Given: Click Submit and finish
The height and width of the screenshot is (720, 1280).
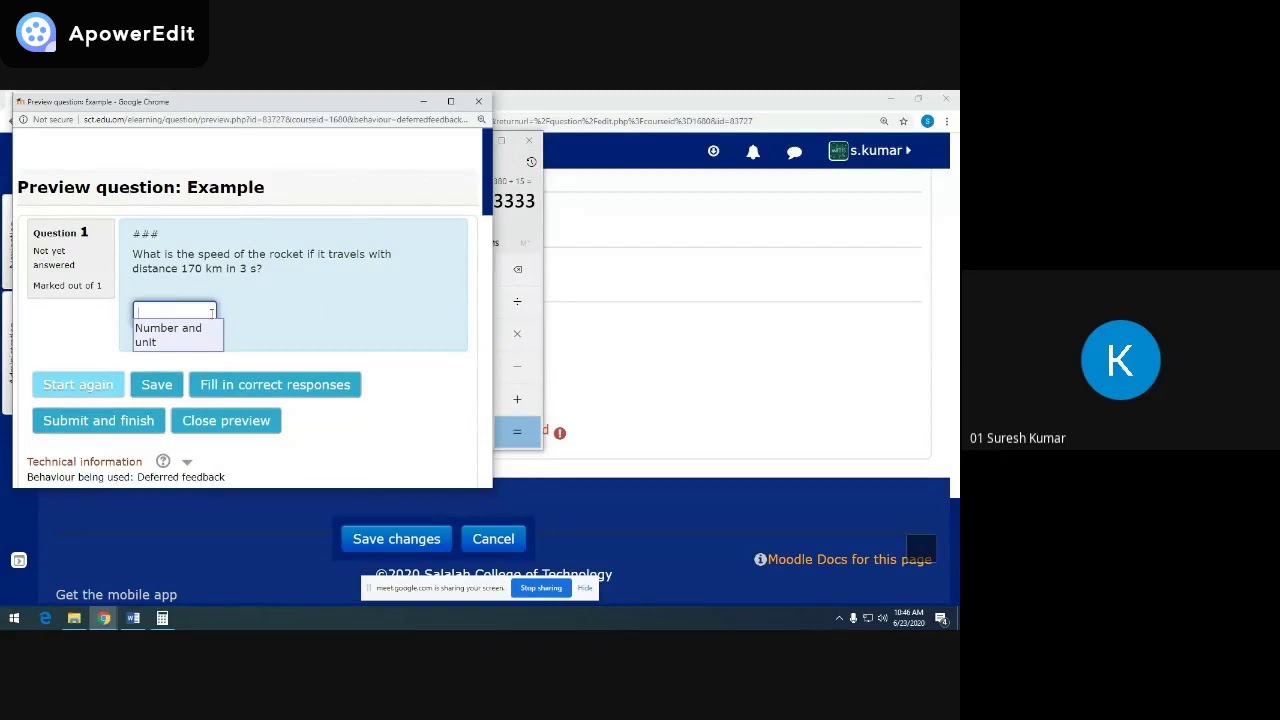Looking at the screenshot, I should [x=98, y=421].
